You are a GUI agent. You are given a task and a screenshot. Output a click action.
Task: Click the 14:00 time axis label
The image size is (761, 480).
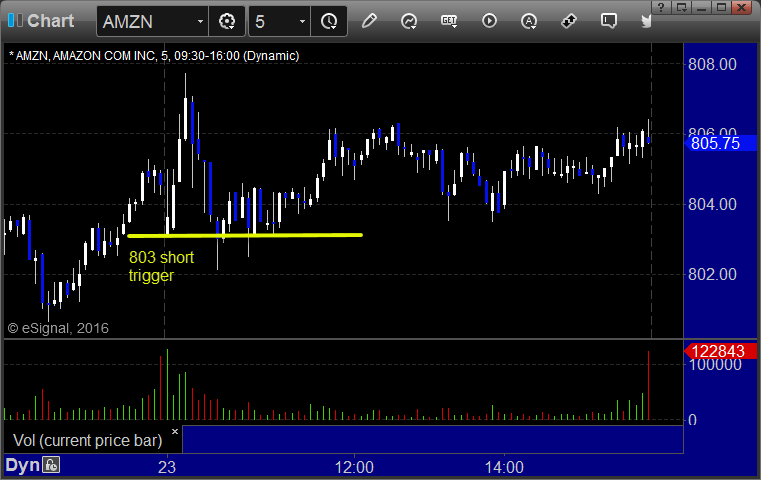504,467
